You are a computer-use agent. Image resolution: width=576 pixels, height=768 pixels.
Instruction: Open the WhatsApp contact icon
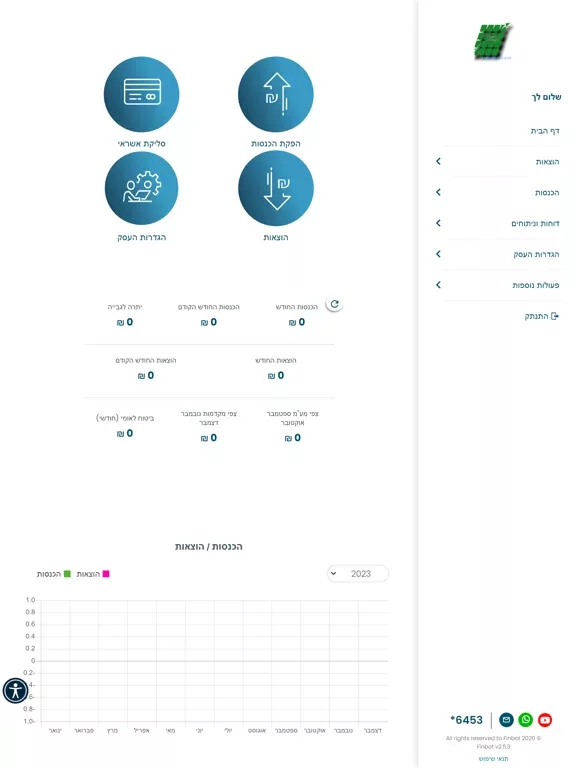point(526,720)
